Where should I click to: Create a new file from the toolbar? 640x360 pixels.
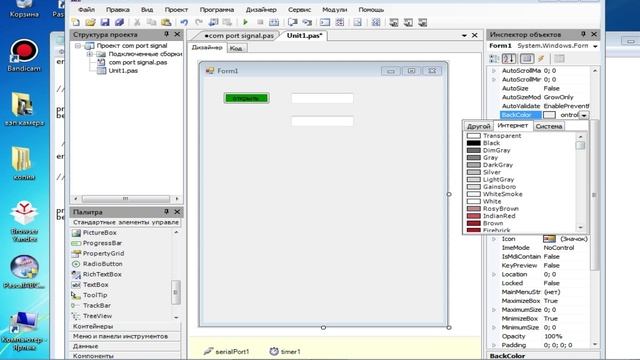point(76,22)
